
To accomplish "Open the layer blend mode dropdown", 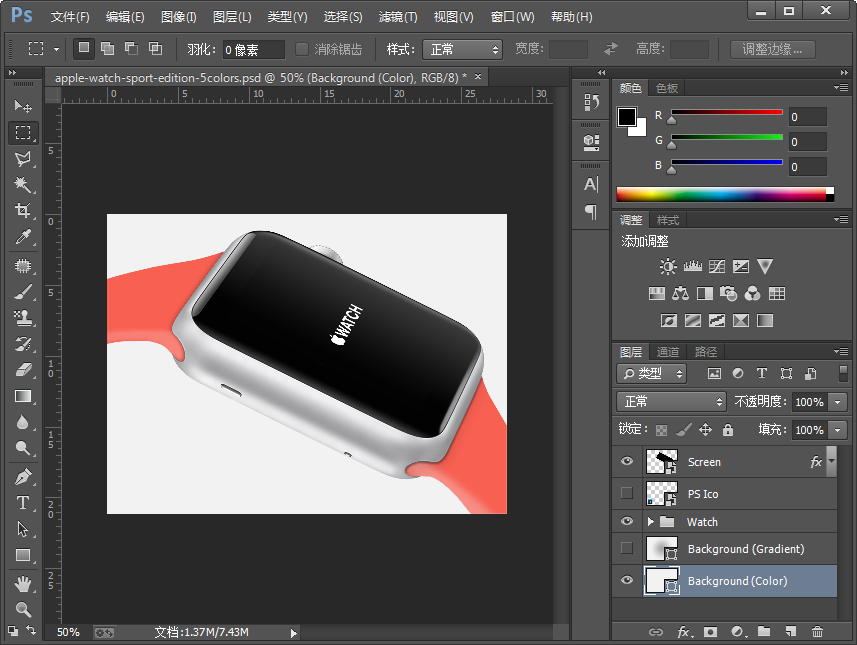I will tap(671, 402).
